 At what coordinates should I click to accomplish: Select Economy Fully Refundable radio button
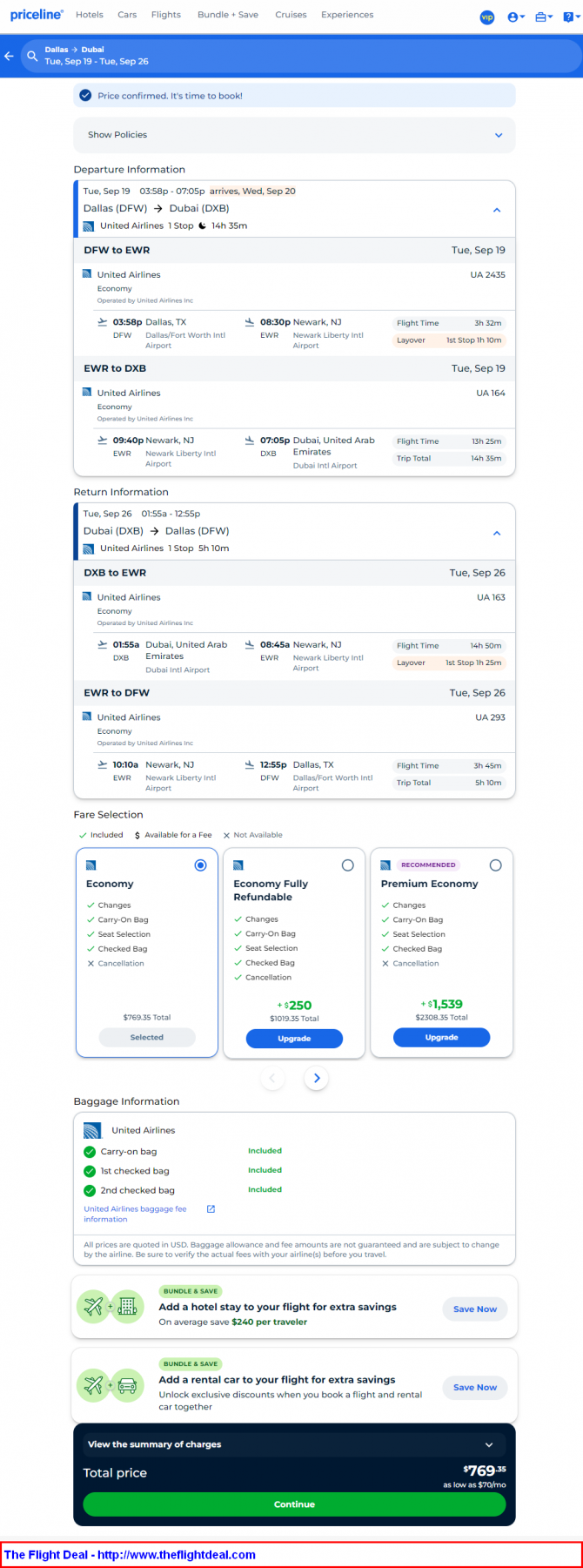coord(348,865)
